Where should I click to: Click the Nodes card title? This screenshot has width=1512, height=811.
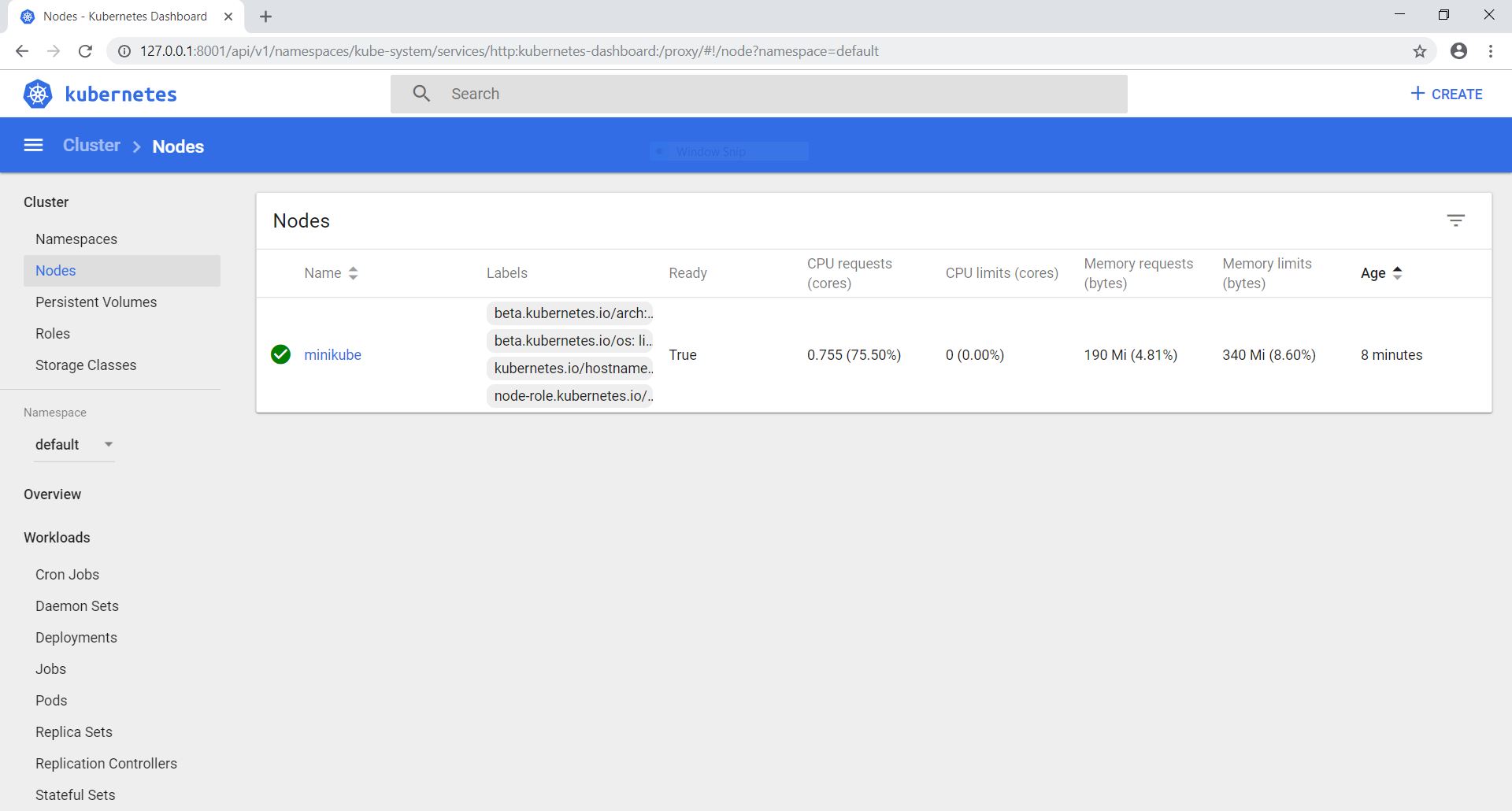click(302, 221)
